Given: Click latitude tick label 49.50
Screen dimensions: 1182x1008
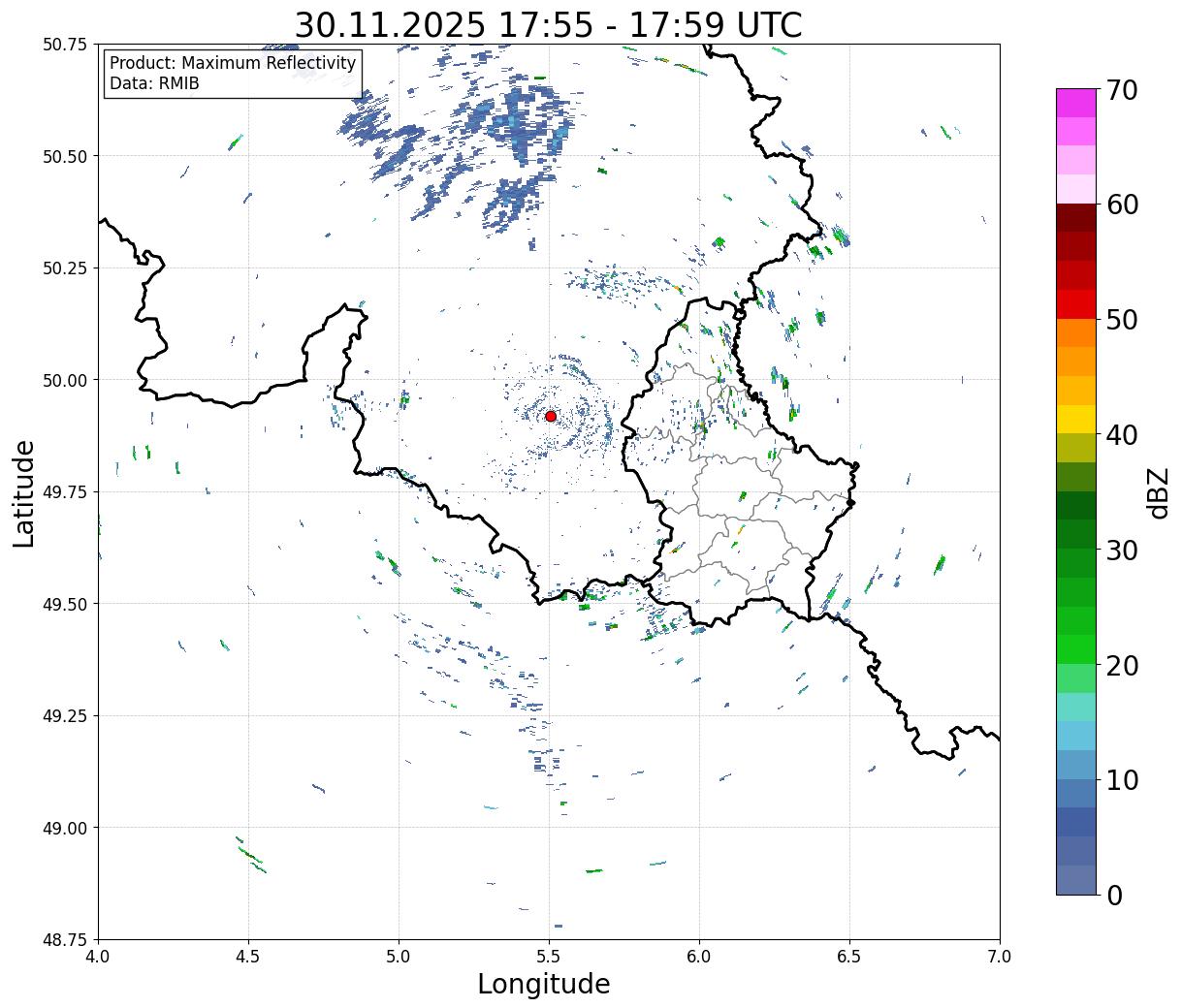Looking at the screenshot, I should (x=66, y=604).
